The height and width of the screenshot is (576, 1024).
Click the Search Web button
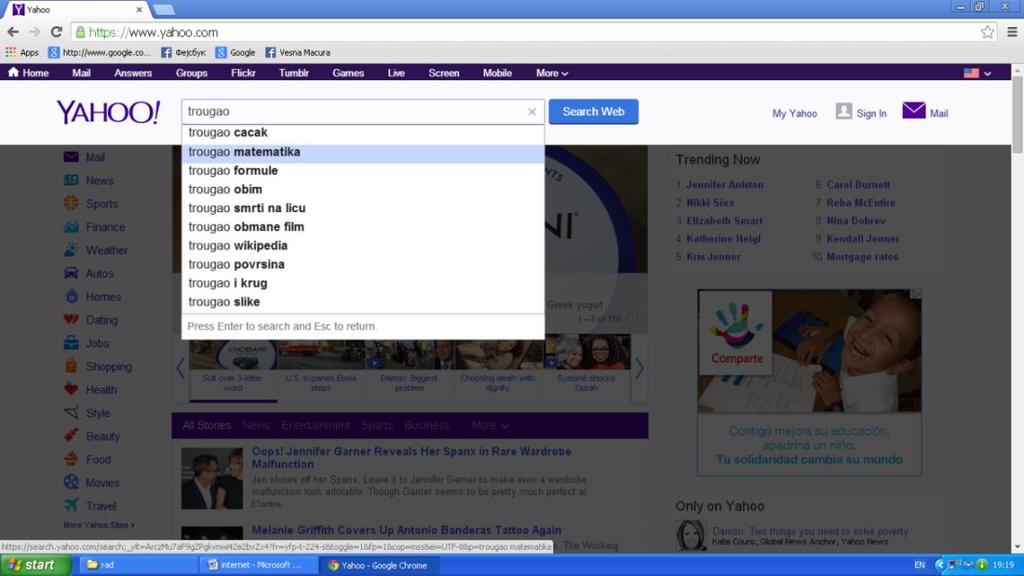594,112
